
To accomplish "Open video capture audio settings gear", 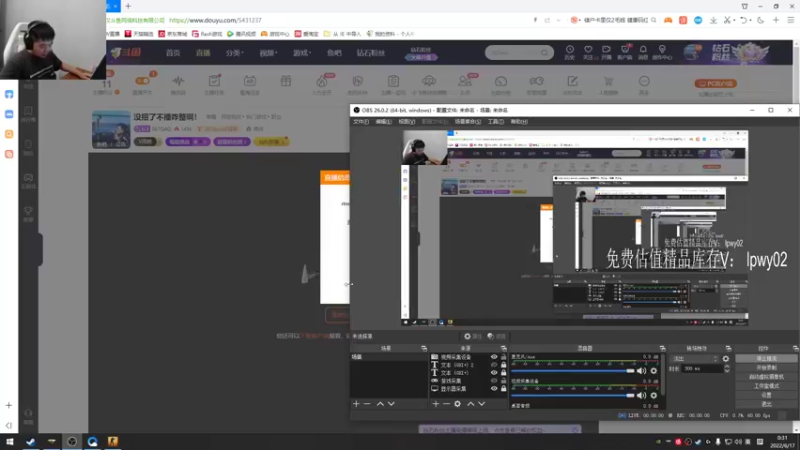I will [654, 395].
